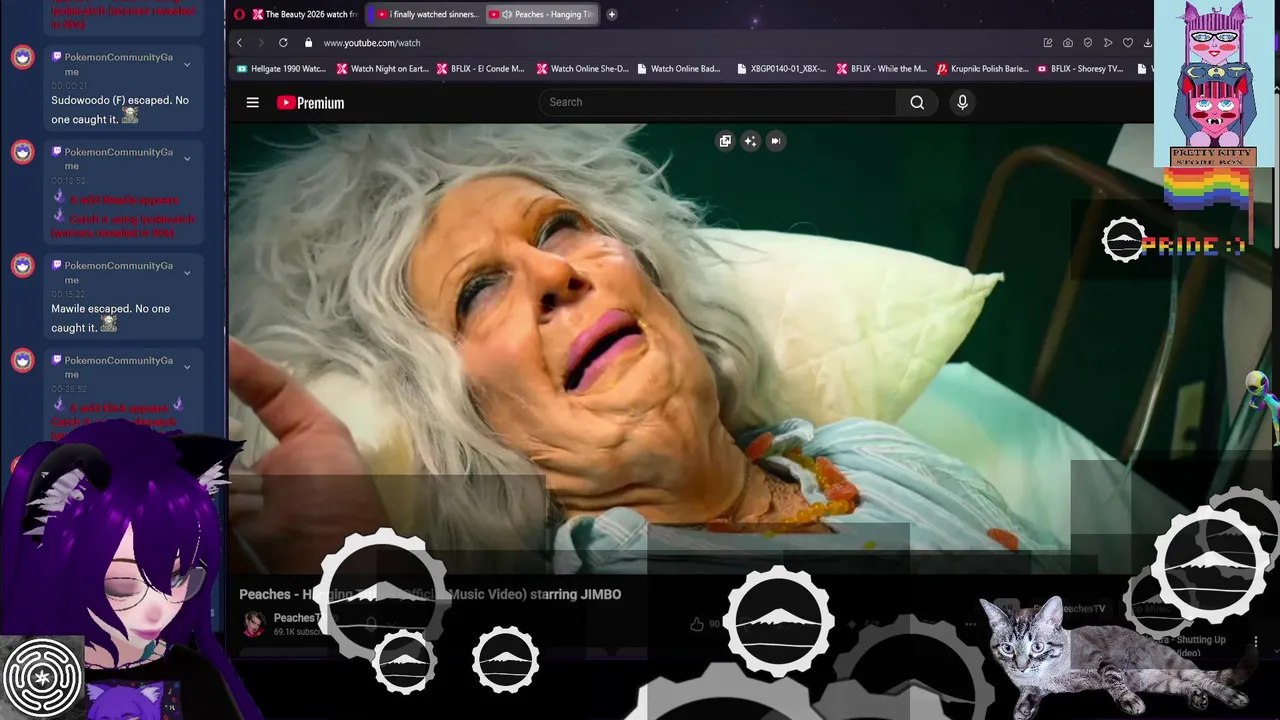Click the shield privacy icon in address bar

click(1088, 43)
